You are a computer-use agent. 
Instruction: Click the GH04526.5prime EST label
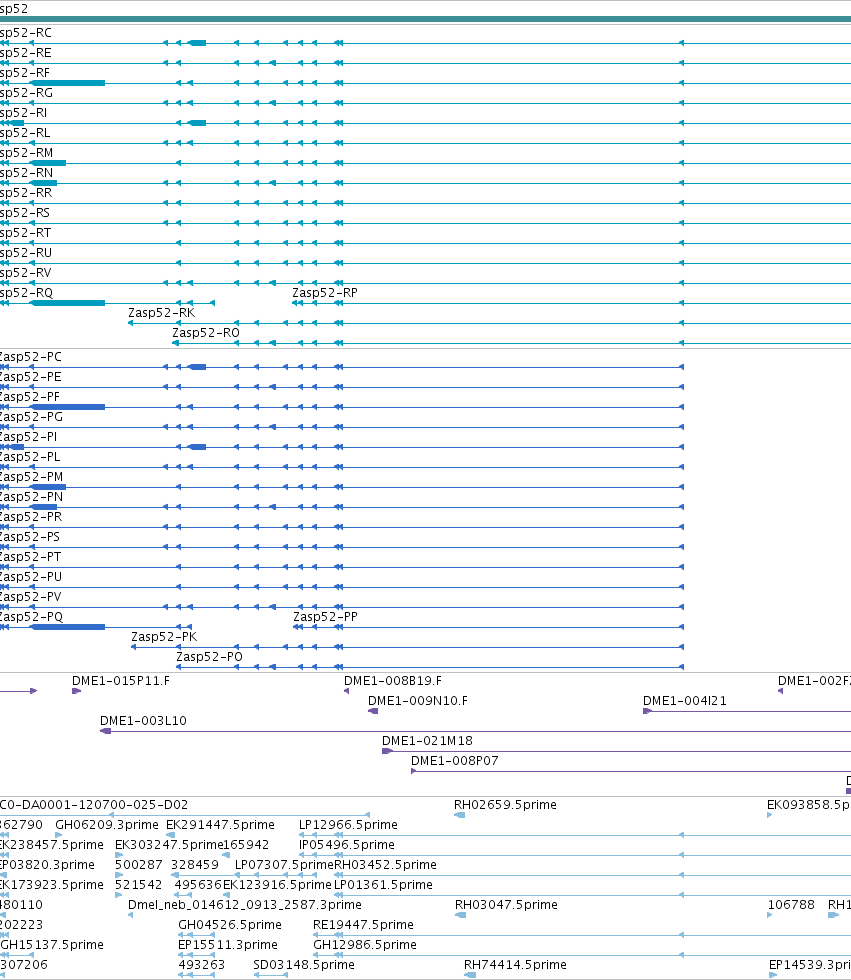230,924
